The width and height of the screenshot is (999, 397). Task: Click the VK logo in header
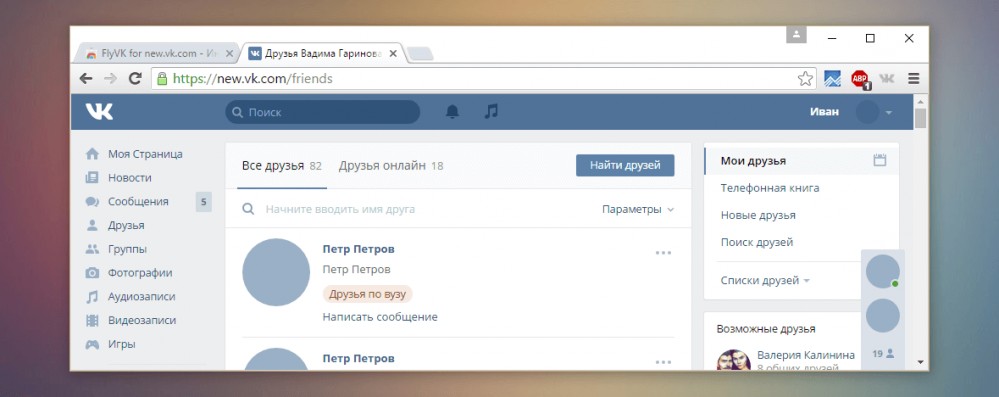point(99,112)
